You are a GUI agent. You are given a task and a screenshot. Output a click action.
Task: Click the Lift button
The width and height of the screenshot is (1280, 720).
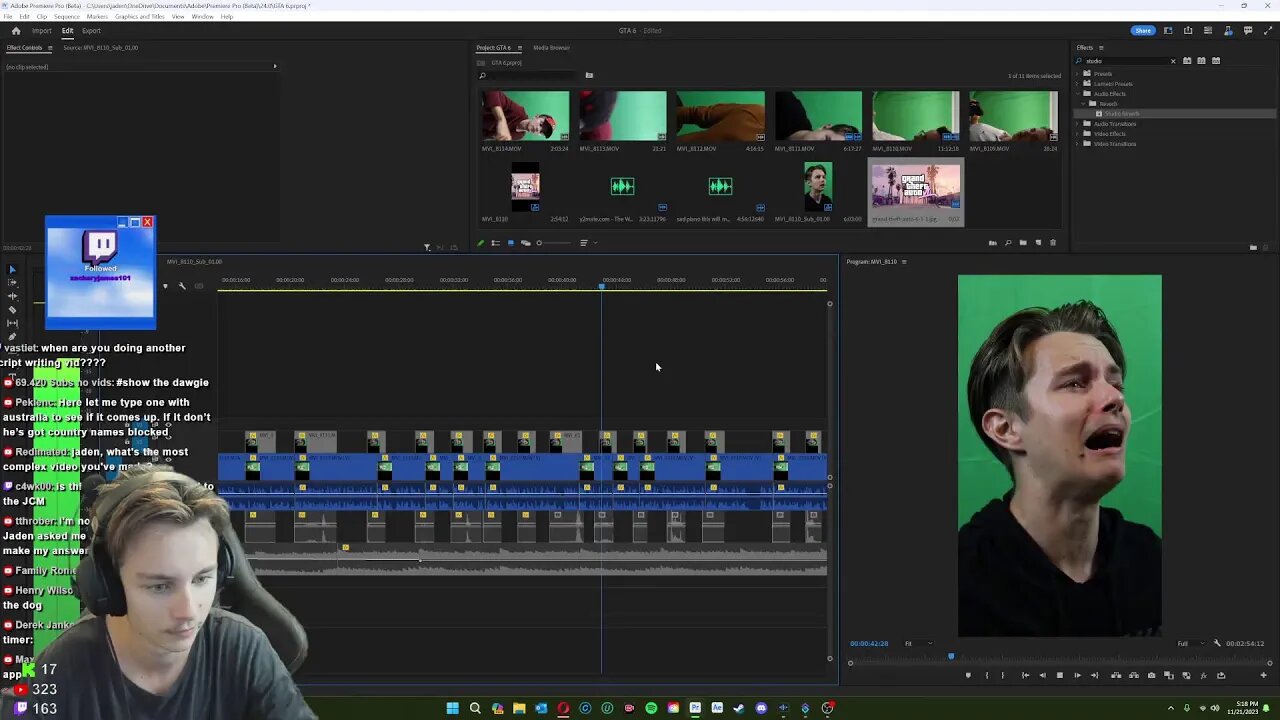tap(1116, 676)
